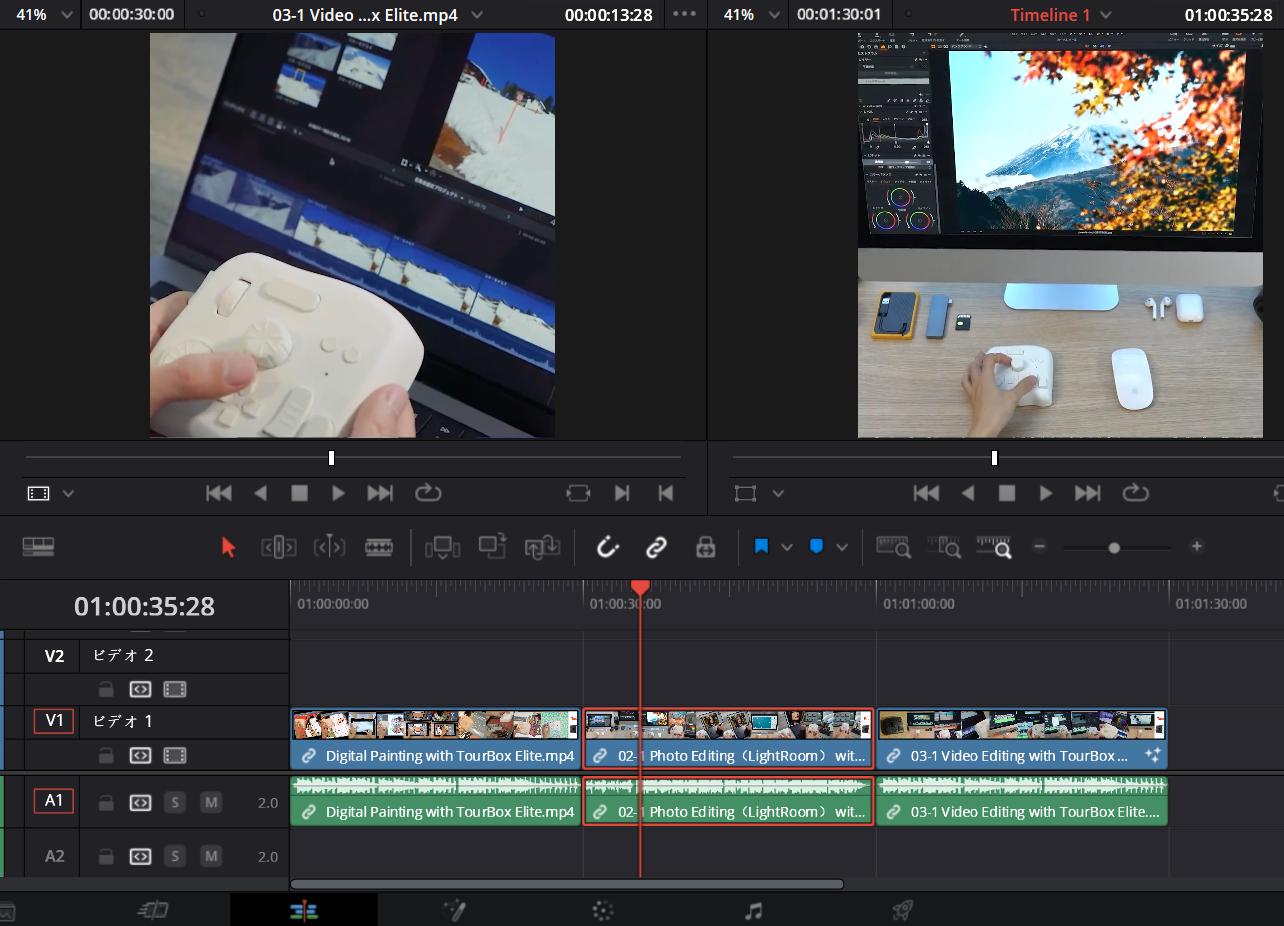
Task: Click the Replace clip toolbar icon
Action: (x=543, y=547)
